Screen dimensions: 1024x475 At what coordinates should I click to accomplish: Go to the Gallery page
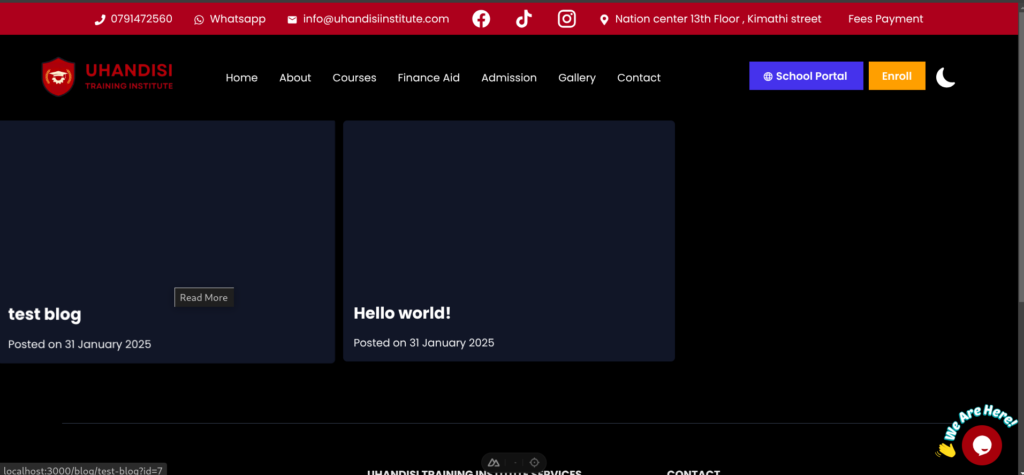(x=576, y=78)
